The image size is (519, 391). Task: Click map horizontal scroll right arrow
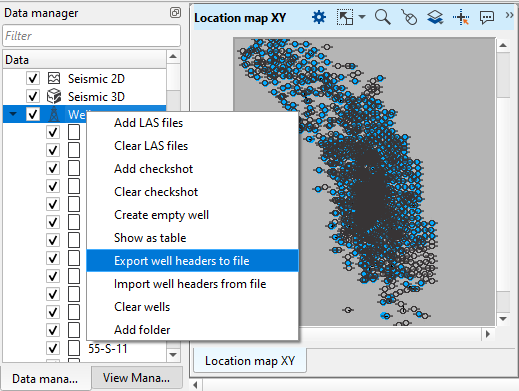point(488,334)
